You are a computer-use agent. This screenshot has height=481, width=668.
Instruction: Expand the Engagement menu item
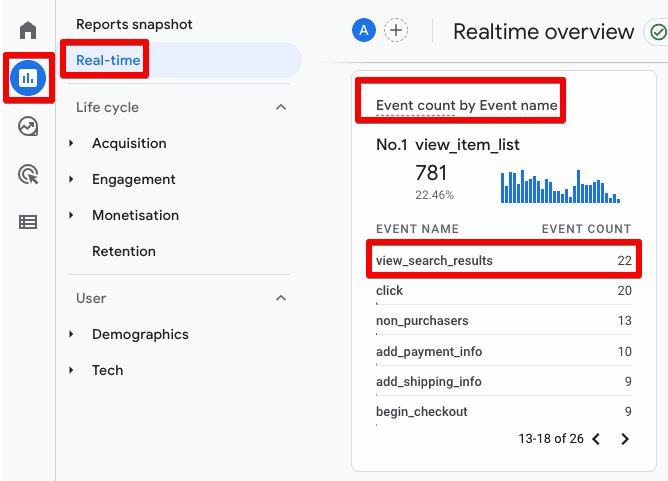72,180
